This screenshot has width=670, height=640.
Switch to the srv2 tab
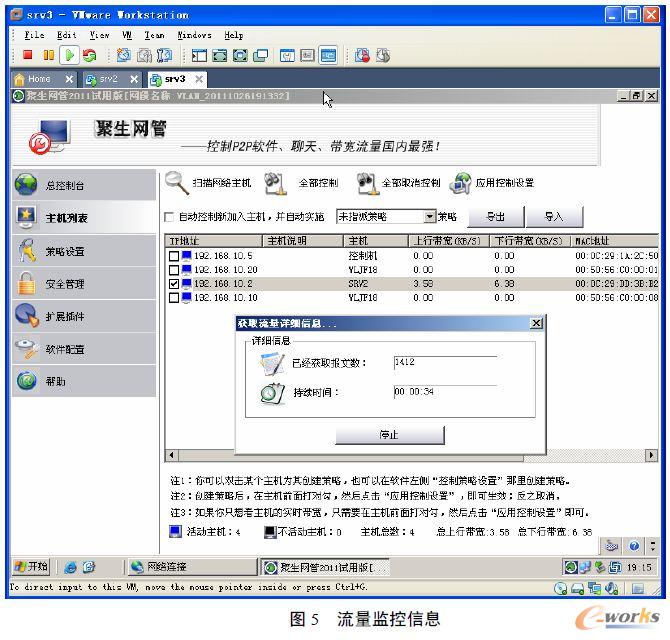(x=107, y=79)
